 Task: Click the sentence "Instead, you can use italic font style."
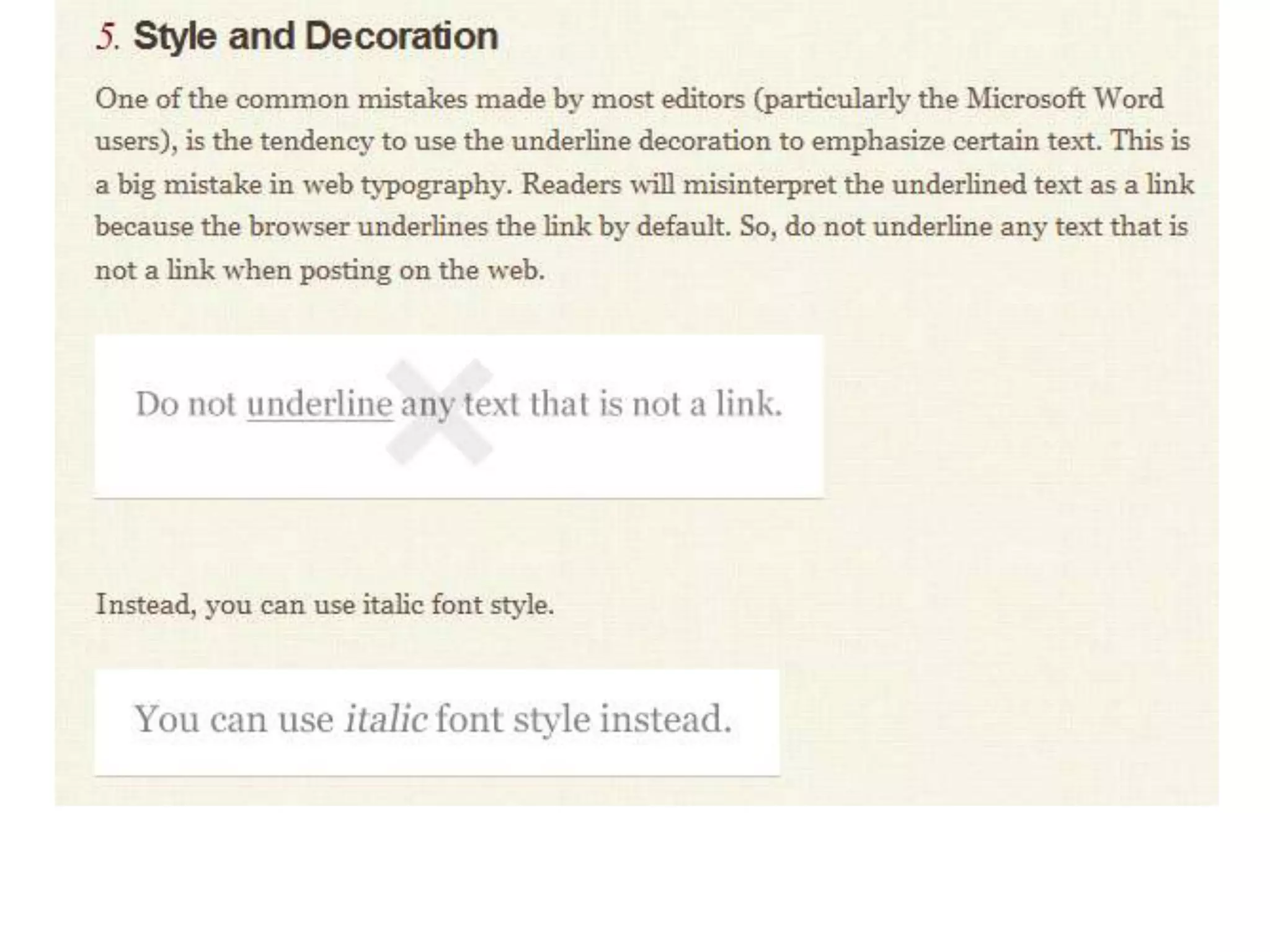click(325, 604)
